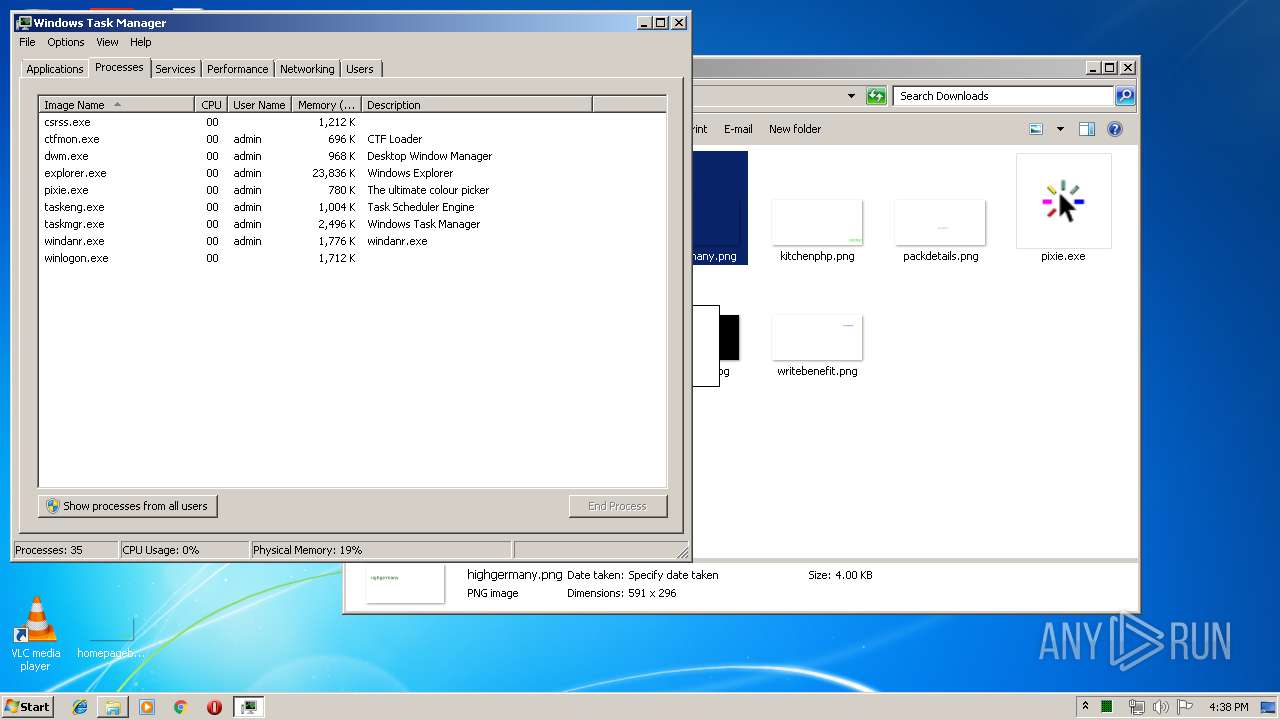The image size is (1280, 720).
Task: Open the view options dropdown arrow
Action: click(x=1060, y=129)
